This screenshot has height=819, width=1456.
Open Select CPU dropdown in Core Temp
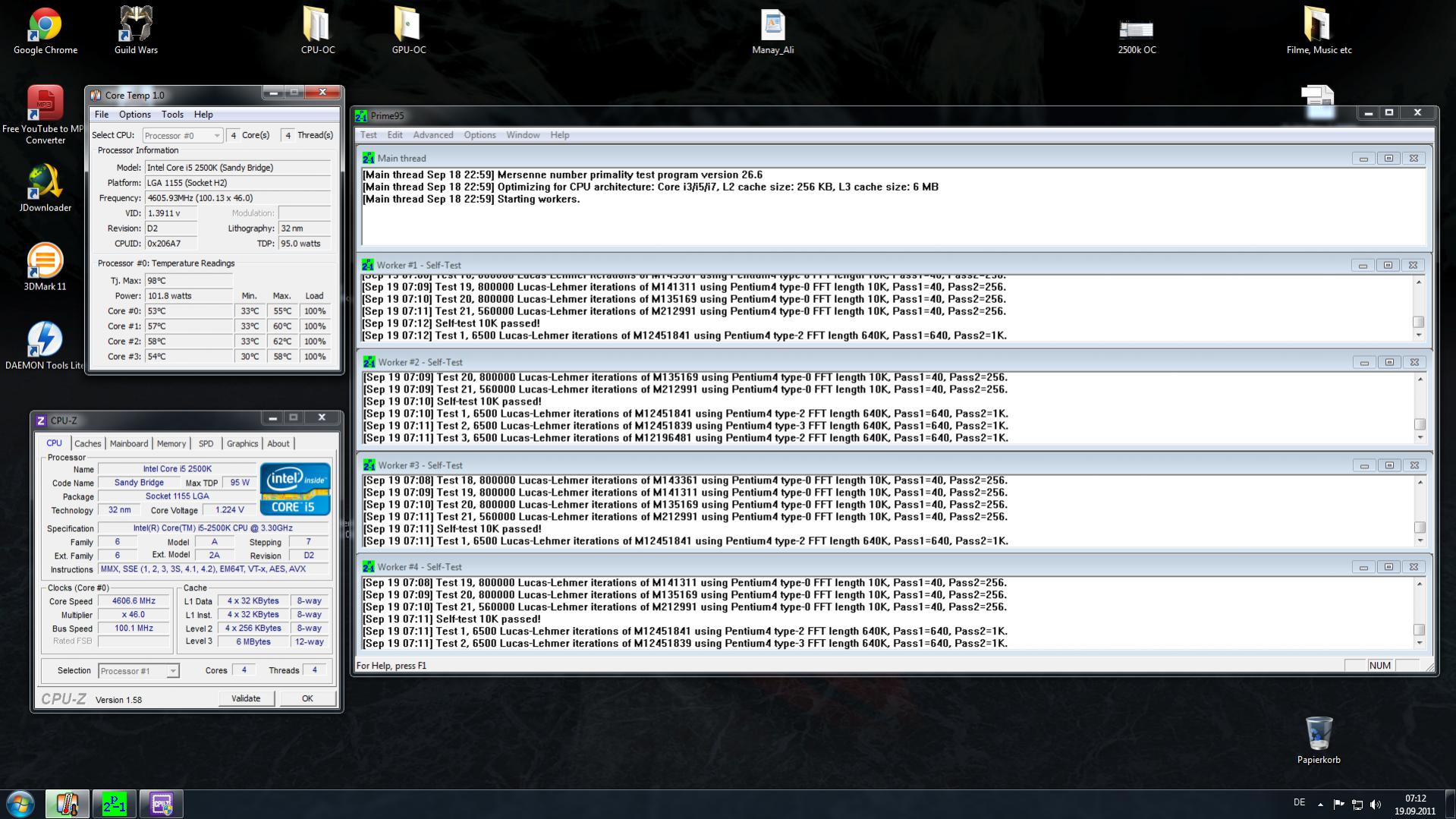(x=182, y=135)
